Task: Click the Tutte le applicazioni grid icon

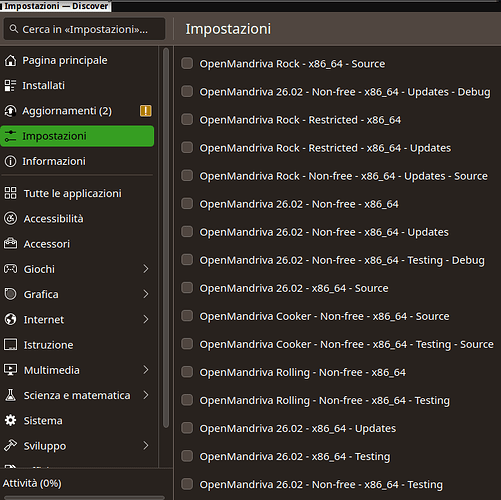Action: [10, 193]
